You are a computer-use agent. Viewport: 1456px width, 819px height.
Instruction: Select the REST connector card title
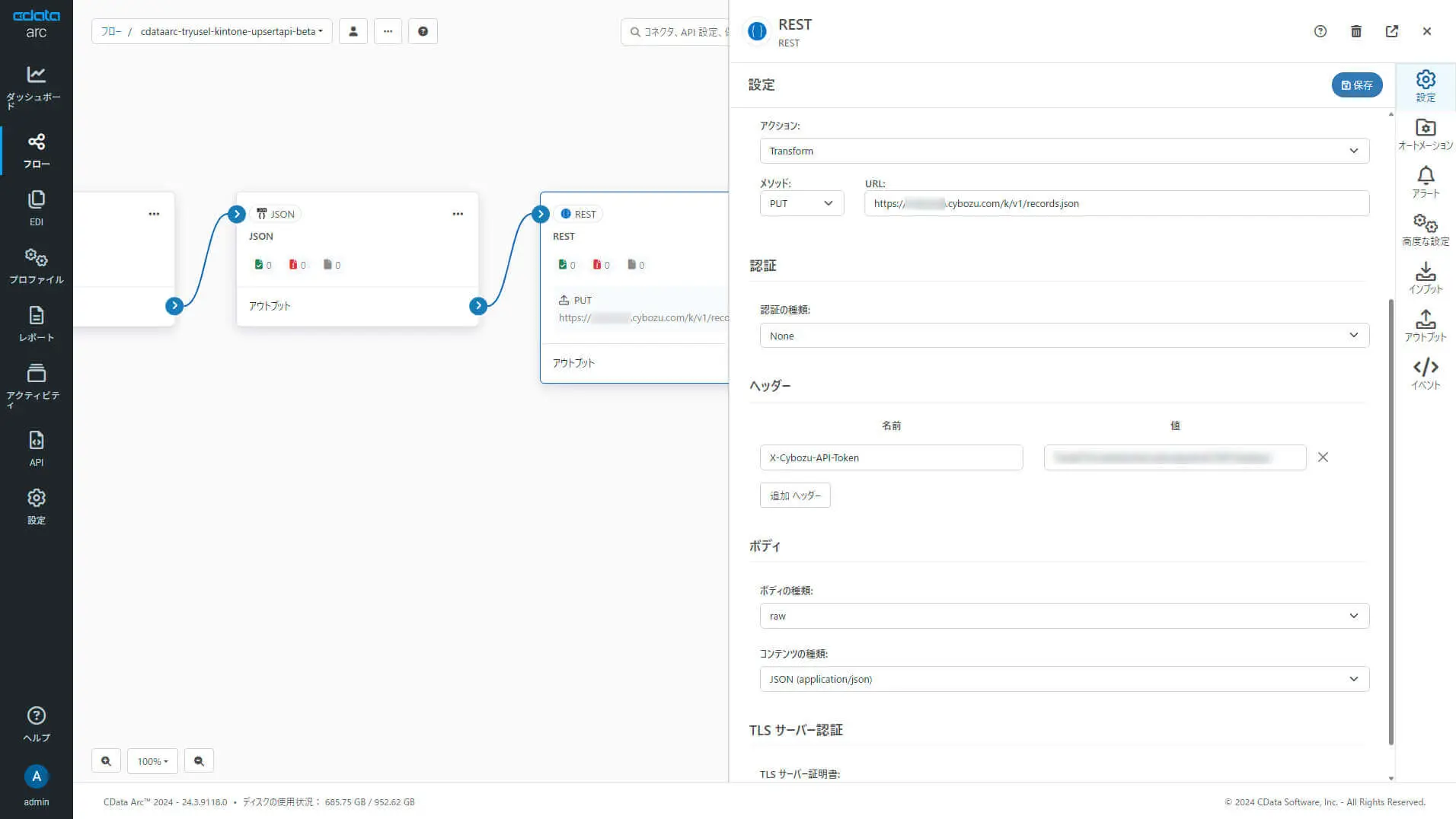click(x=564, y=237)
